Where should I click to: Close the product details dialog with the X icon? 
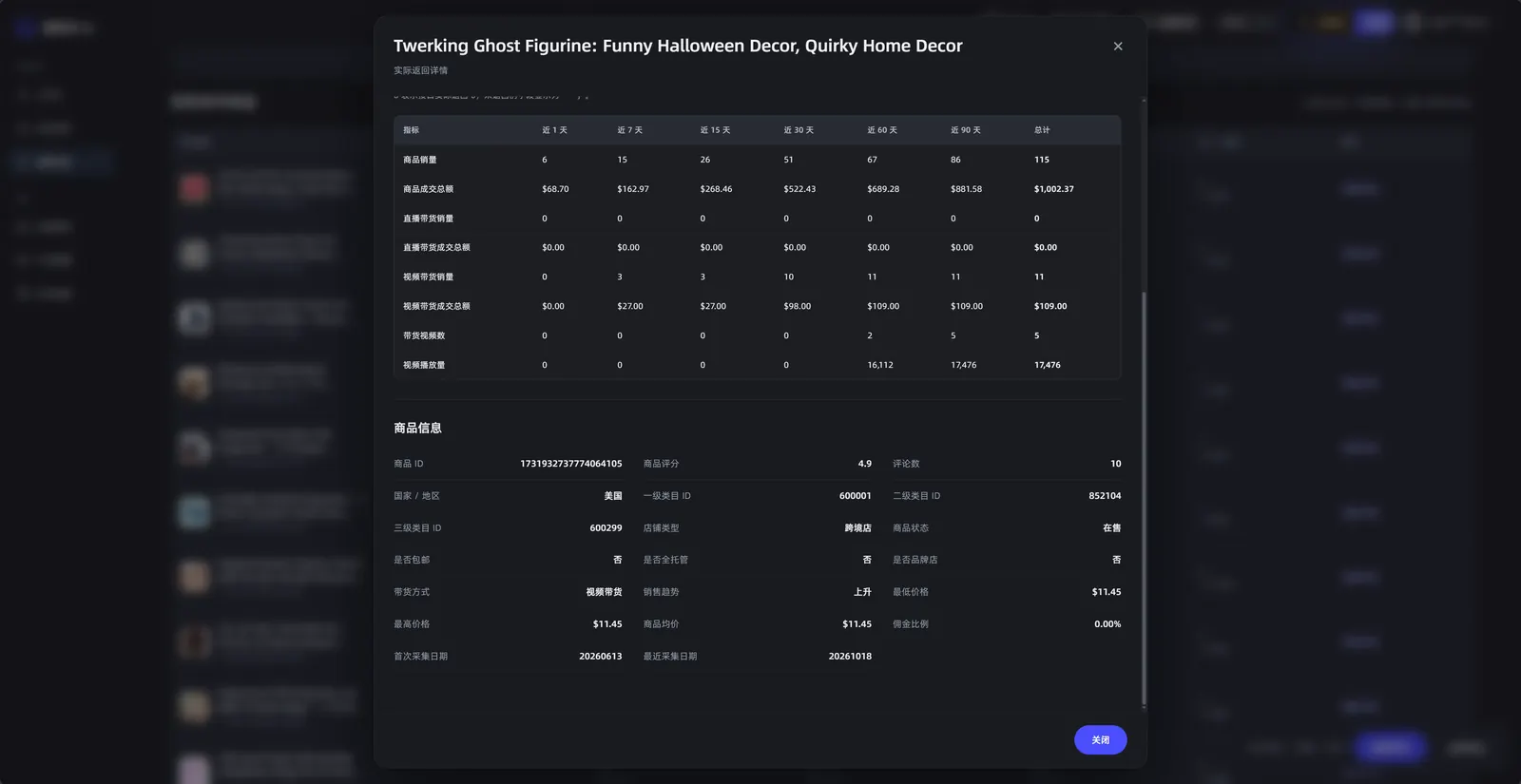[x=1118, y=47]
